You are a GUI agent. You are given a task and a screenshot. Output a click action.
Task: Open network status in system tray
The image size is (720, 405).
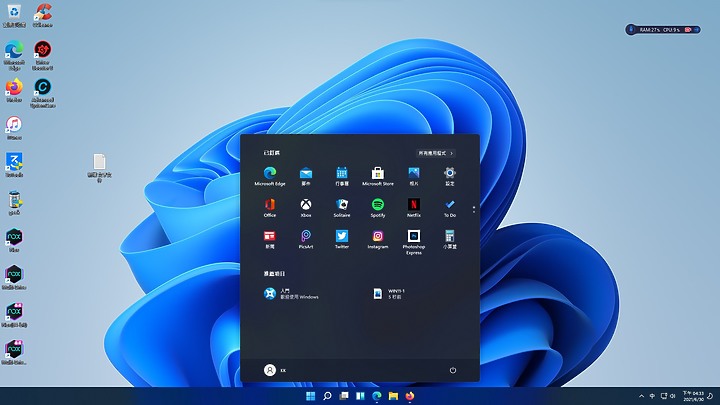coord(664,396)
